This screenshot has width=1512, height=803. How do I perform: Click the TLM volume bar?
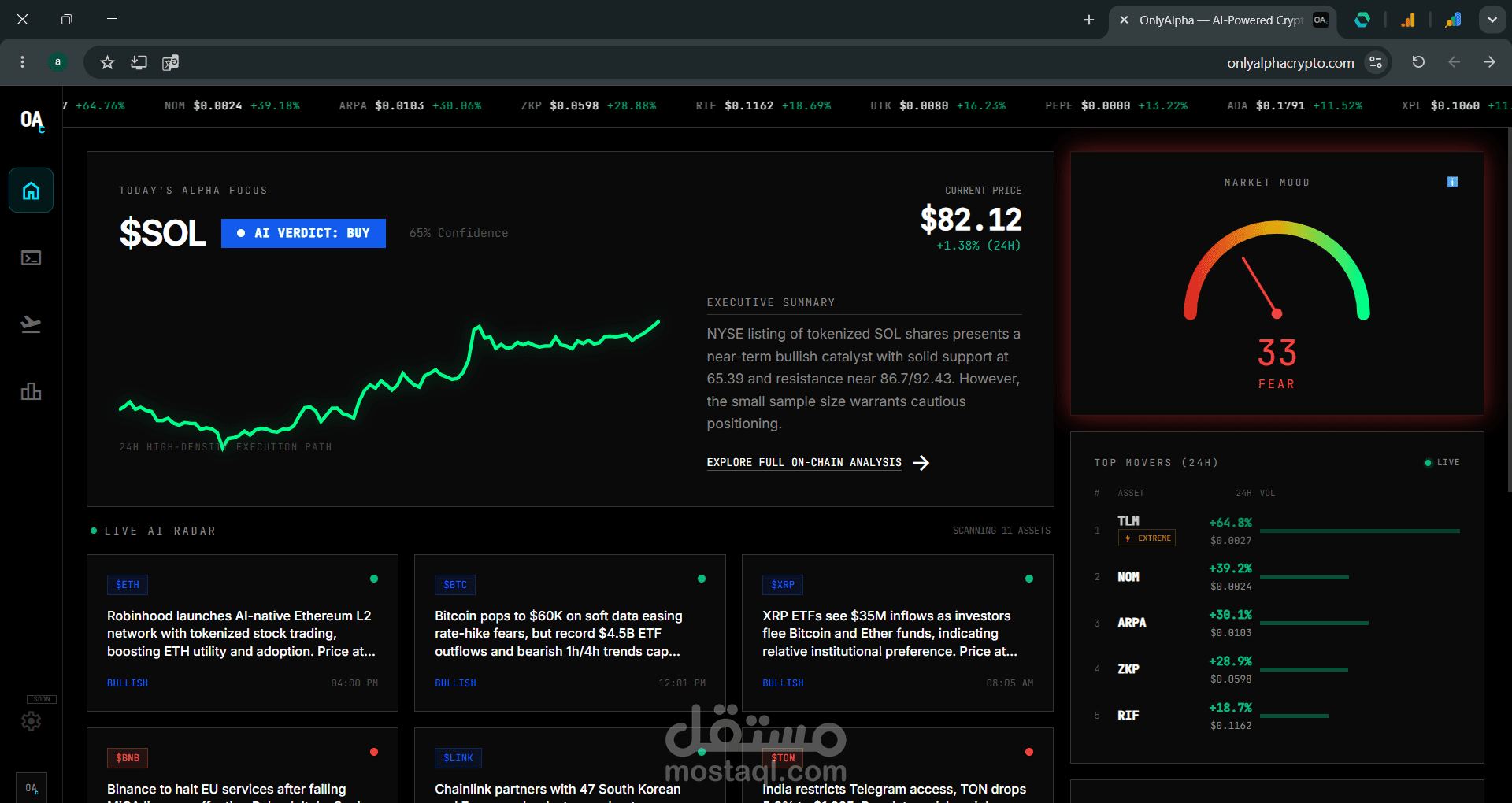click(x=1360, y=531)
